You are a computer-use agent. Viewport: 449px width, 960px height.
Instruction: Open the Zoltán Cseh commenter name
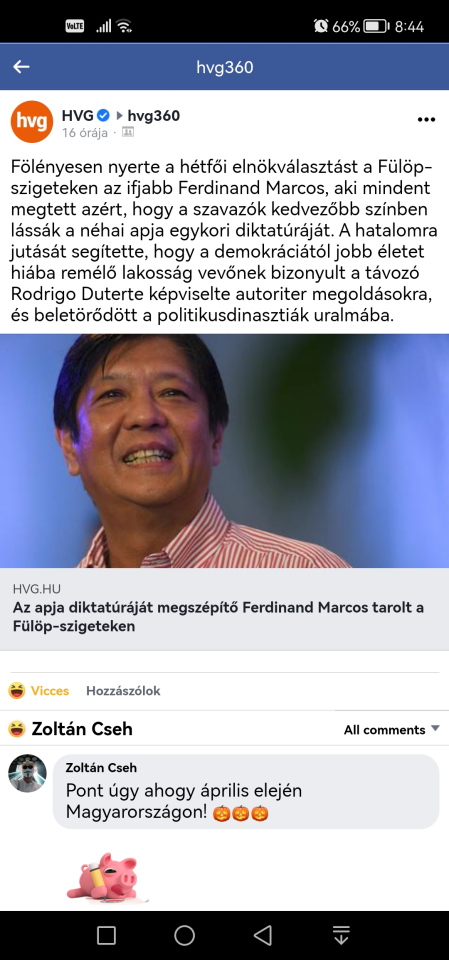[101, 767]
